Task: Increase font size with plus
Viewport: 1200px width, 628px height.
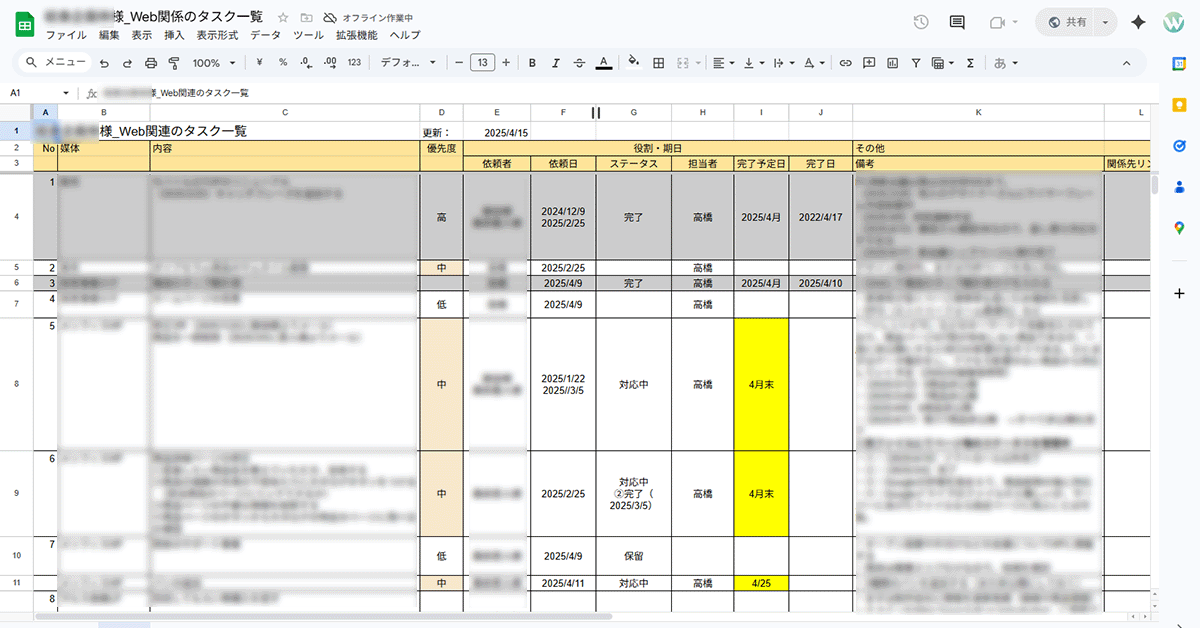Action: tap(506, 62)
